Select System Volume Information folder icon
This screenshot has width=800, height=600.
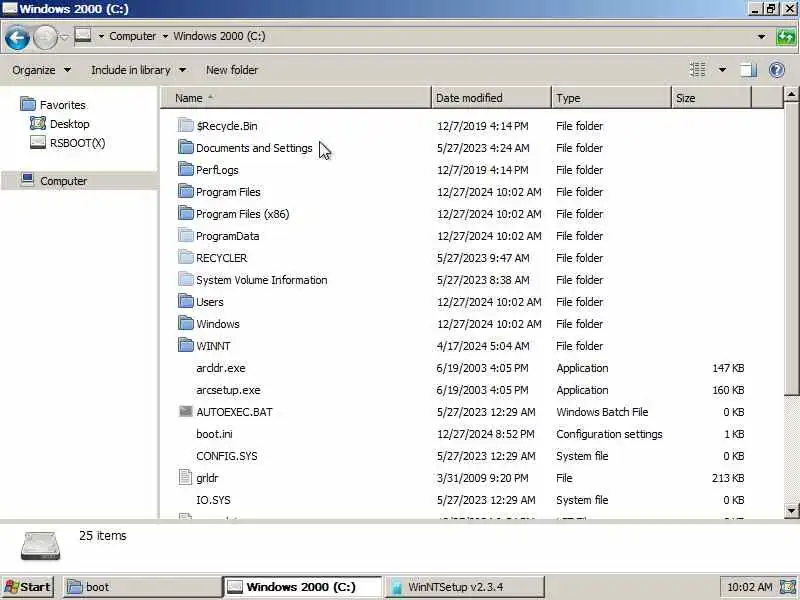click(x=186, y=279)
